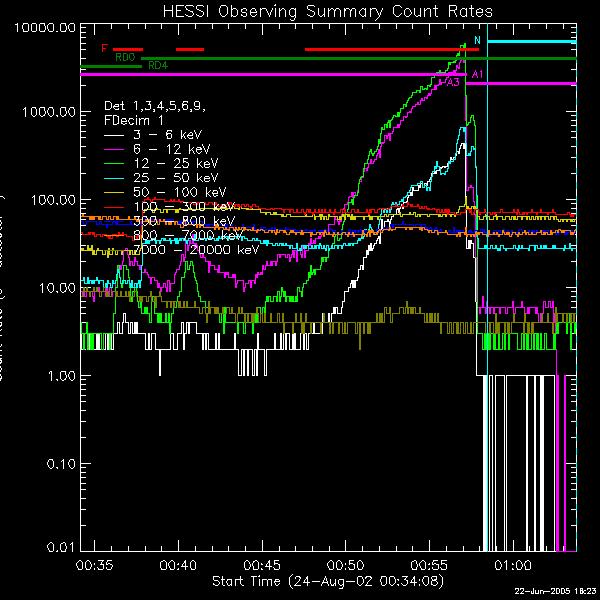This screenshot has height=600, width=600.
Task: Click the green color sample beside 12 - 25 keV
Action: coord(114,164)
